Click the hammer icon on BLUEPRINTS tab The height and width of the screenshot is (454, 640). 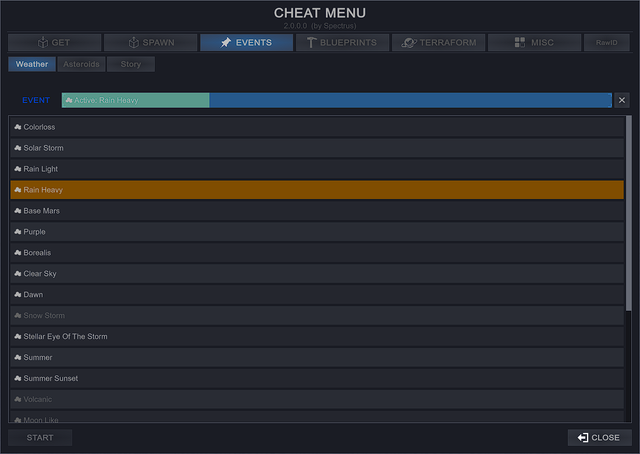(311, 42)
